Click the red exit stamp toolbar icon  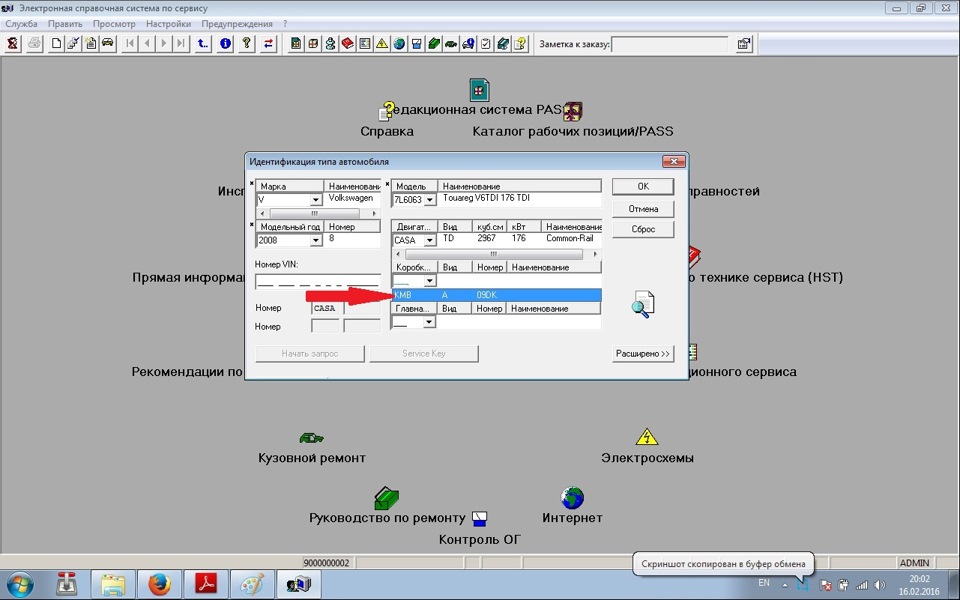(13, 43)
